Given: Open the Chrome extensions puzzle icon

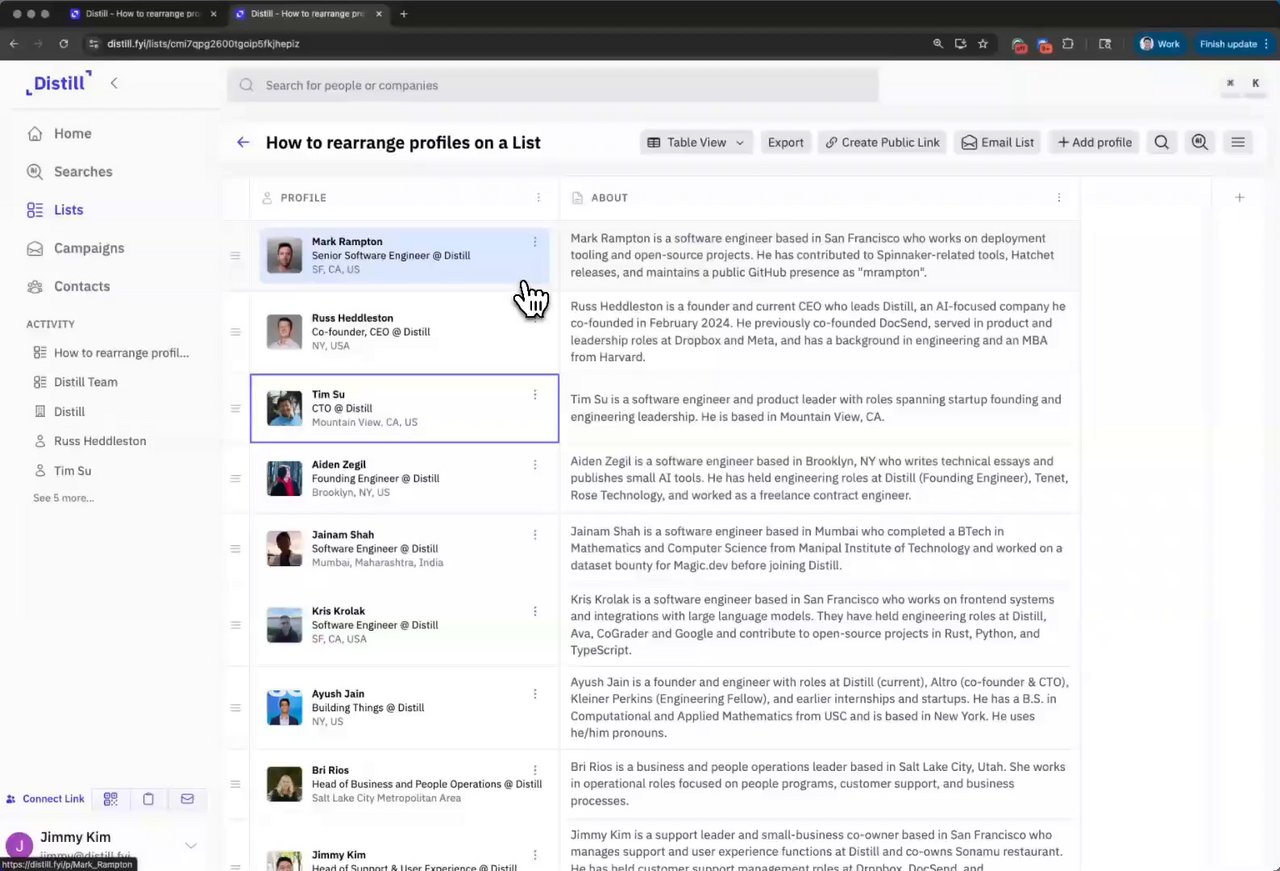Looking at the screenshot, I should click(1068, 44).
